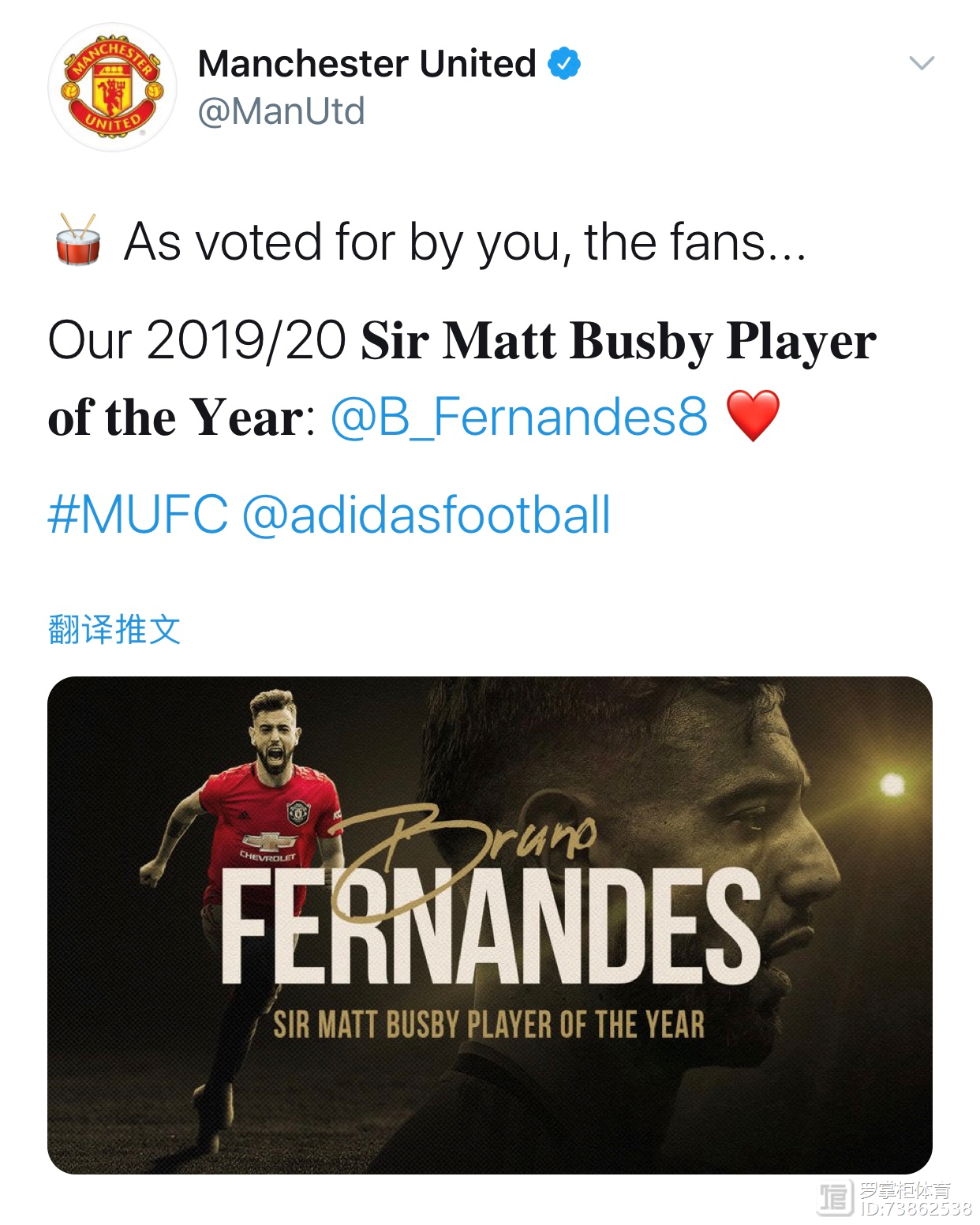Visit the @adidasfootball mention
980x1225 pixels.
pyautogui.click(x=426, y=515)
